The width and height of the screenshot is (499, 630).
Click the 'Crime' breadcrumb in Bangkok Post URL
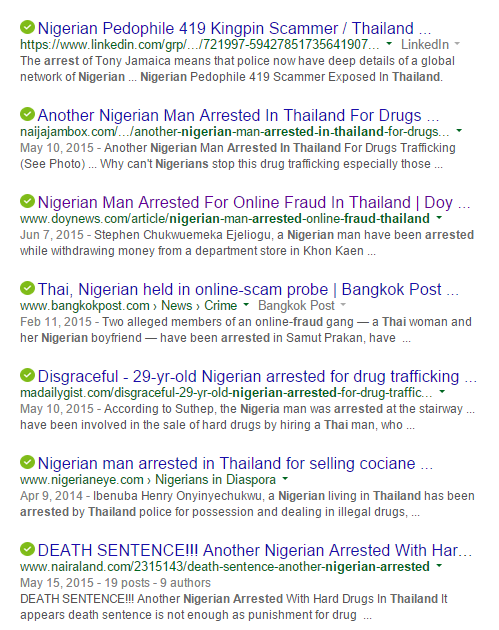pos(221,305)
